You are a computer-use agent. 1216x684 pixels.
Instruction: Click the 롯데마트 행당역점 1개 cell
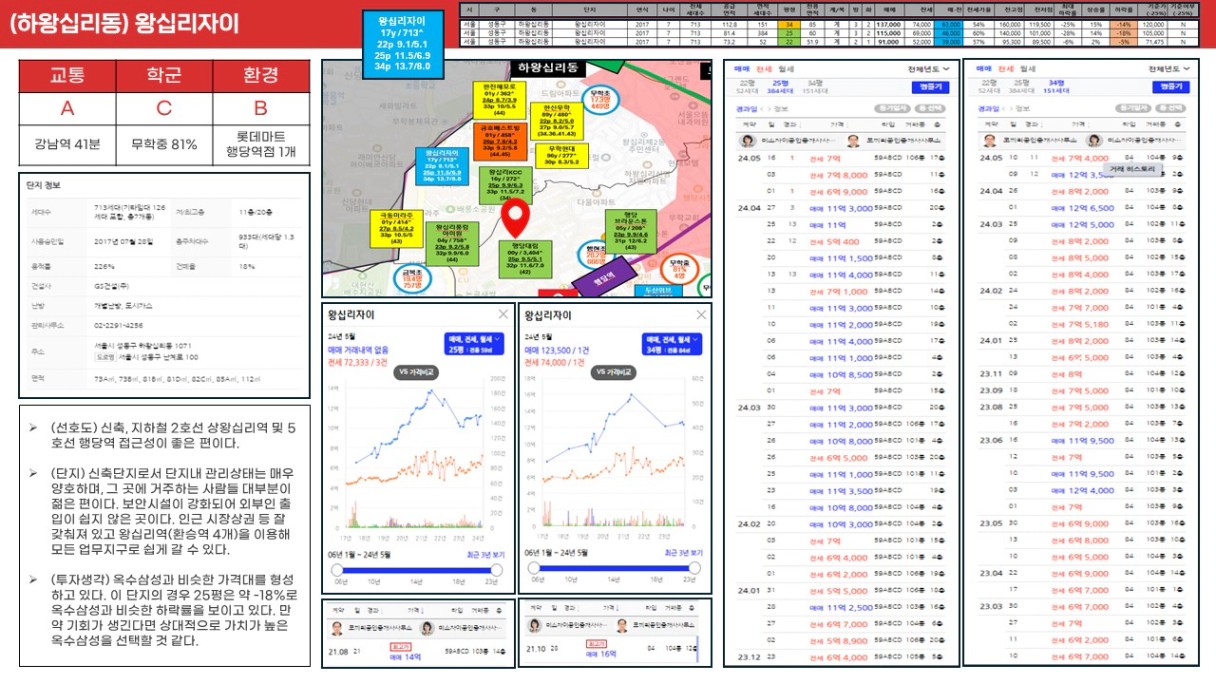point(260,143)
